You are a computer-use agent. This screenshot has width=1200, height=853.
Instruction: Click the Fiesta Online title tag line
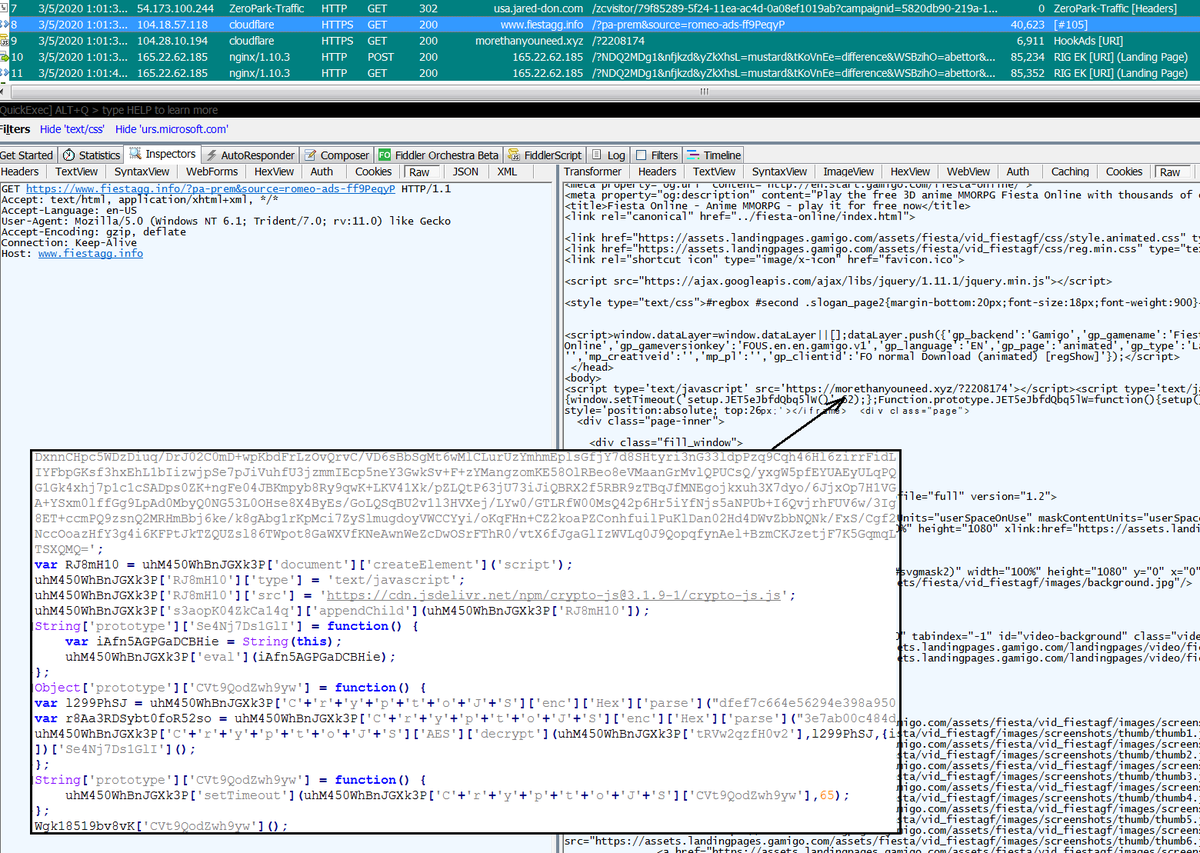tap(756, 206)
